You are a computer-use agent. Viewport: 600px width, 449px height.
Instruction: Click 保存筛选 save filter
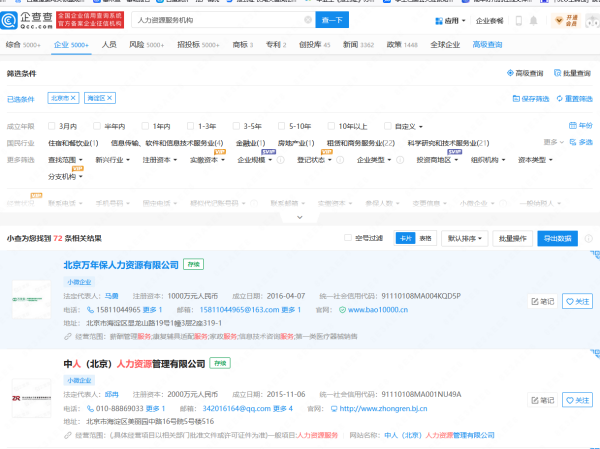click(x=531, y=99)
